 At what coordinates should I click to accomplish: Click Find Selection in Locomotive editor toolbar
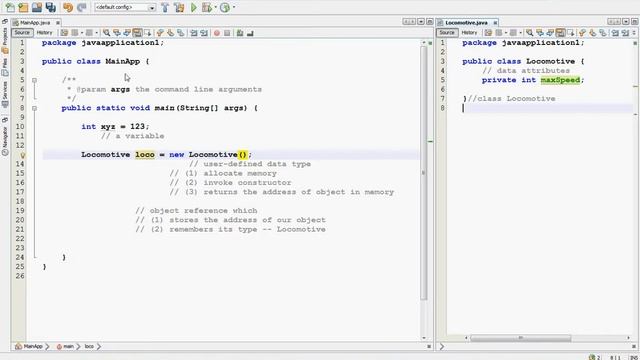530,33
